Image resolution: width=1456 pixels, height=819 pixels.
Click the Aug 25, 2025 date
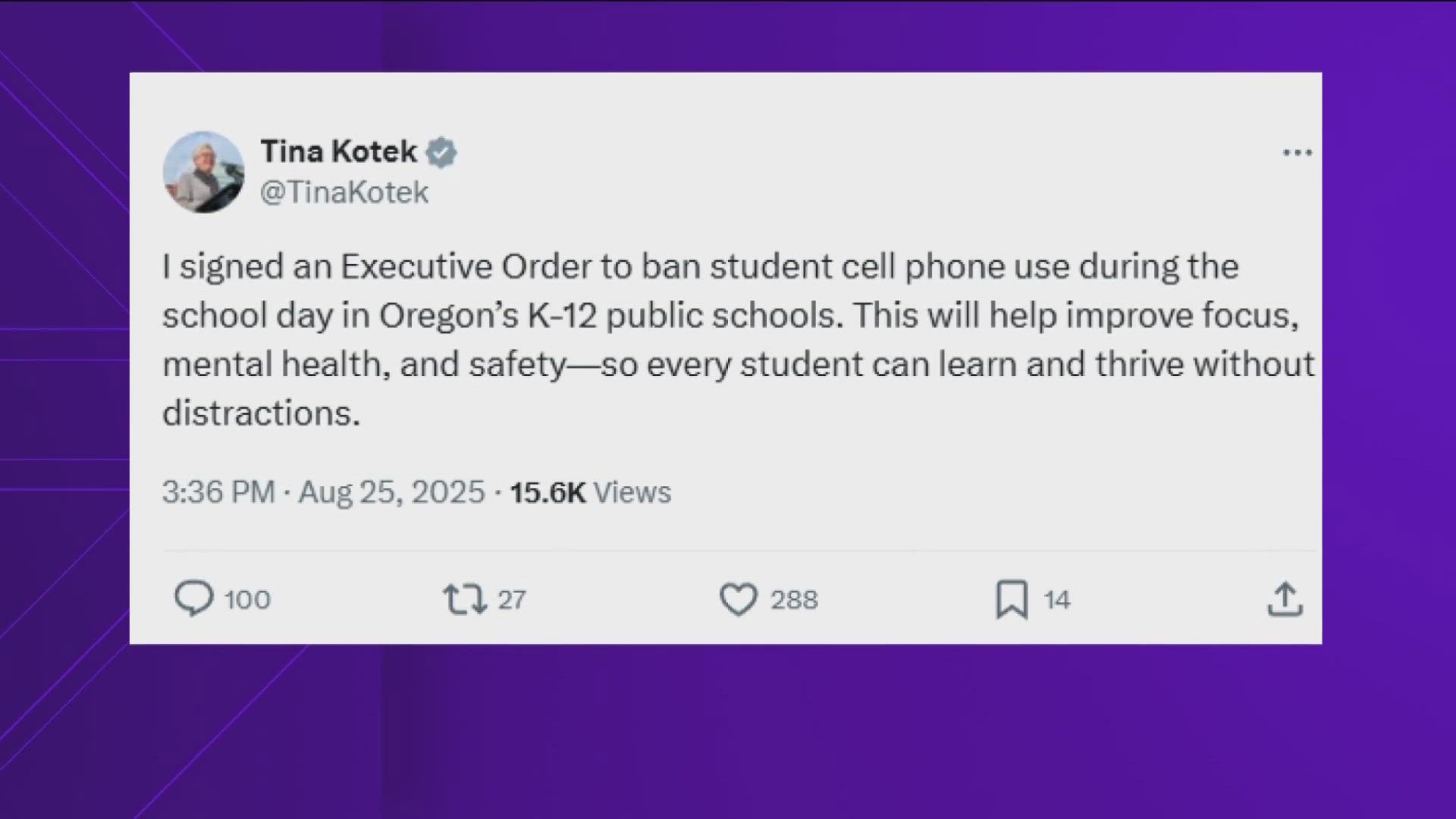391,492
